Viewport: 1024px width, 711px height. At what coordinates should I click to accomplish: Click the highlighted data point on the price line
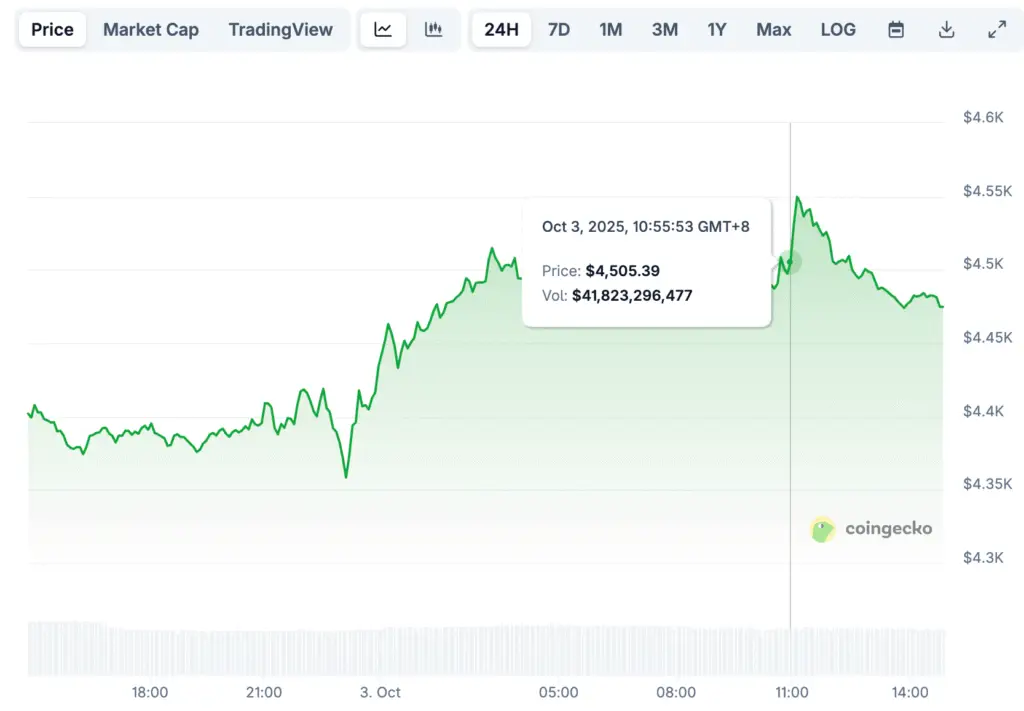[x=791, y=263]
